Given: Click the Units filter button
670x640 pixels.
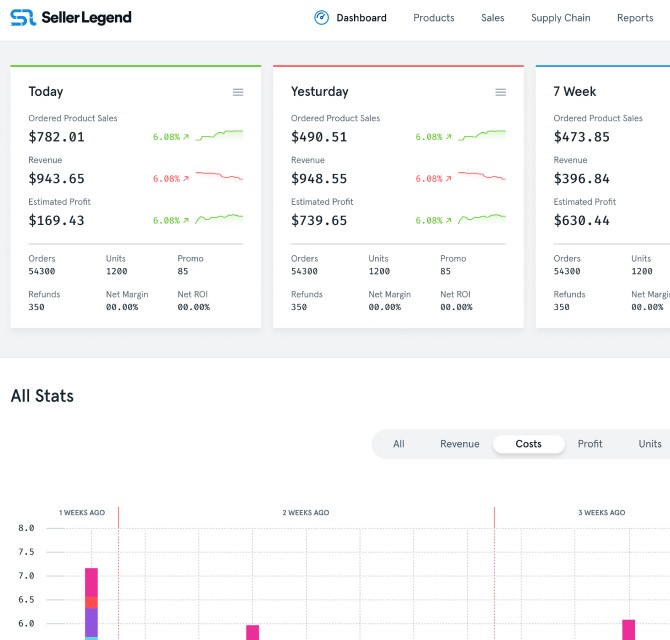Looking at the screenshot, I should coord(650,444).
